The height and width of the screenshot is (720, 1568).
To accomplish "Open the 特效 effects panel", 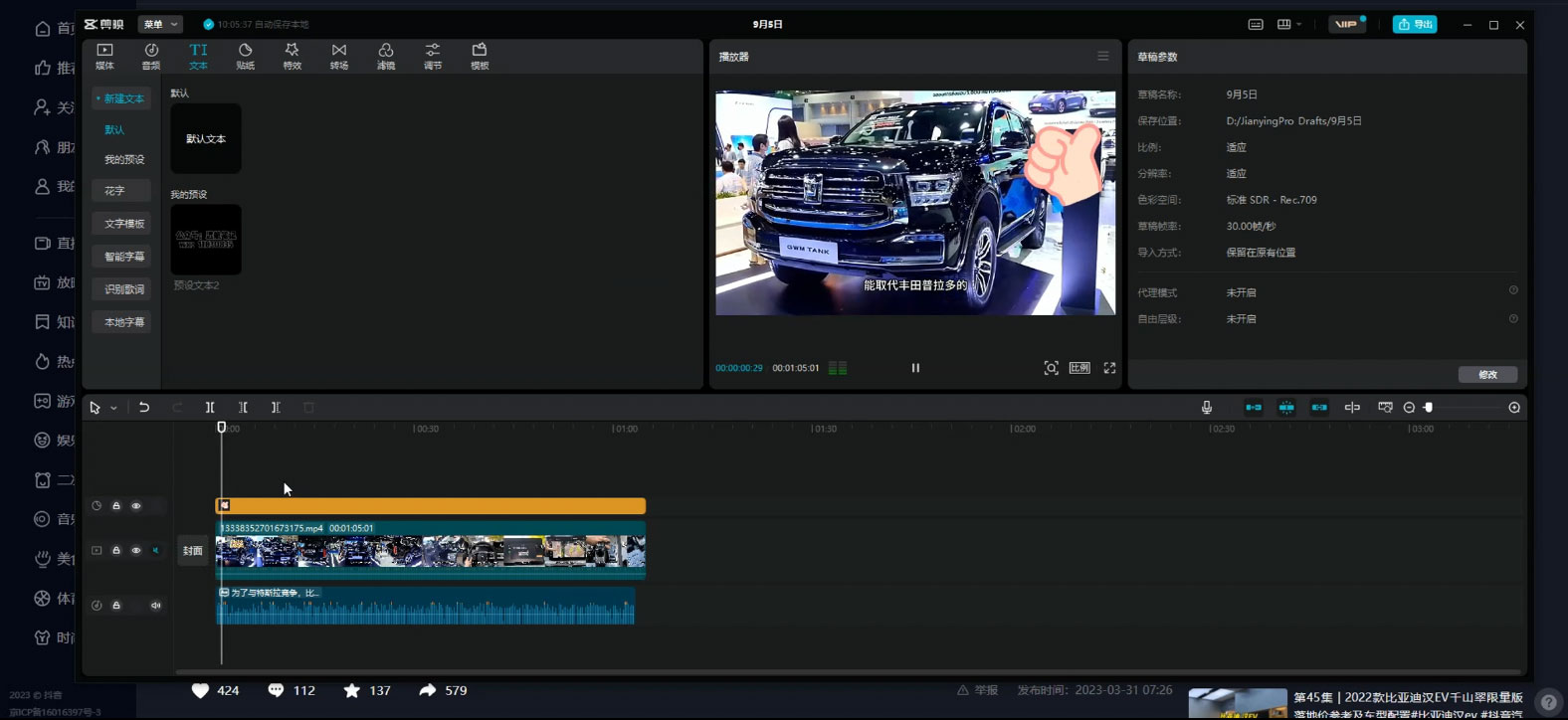I will tap(292, 56).
